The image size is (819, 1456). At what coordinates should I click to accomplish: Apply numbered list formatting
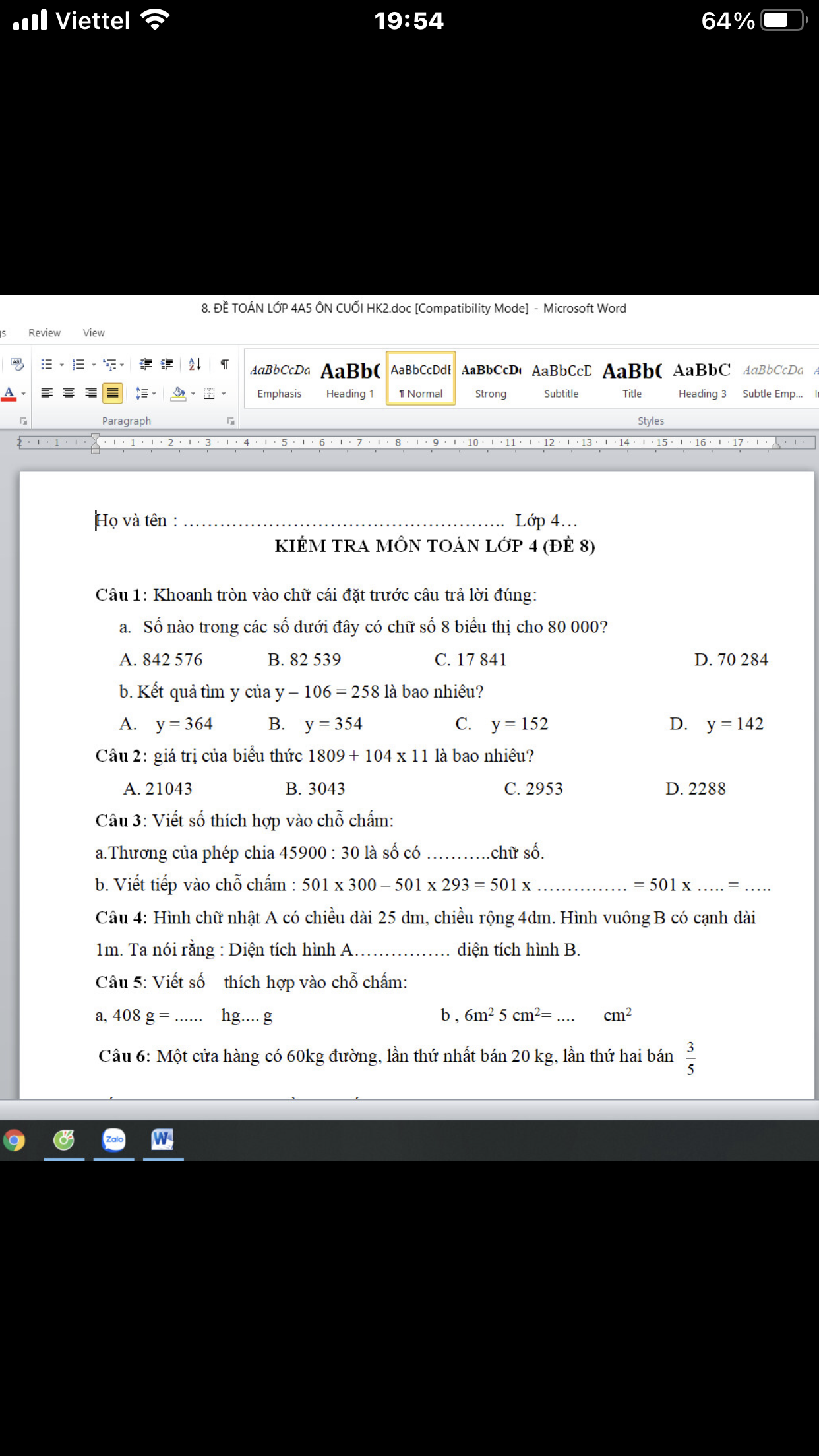[x=78, y=365]
